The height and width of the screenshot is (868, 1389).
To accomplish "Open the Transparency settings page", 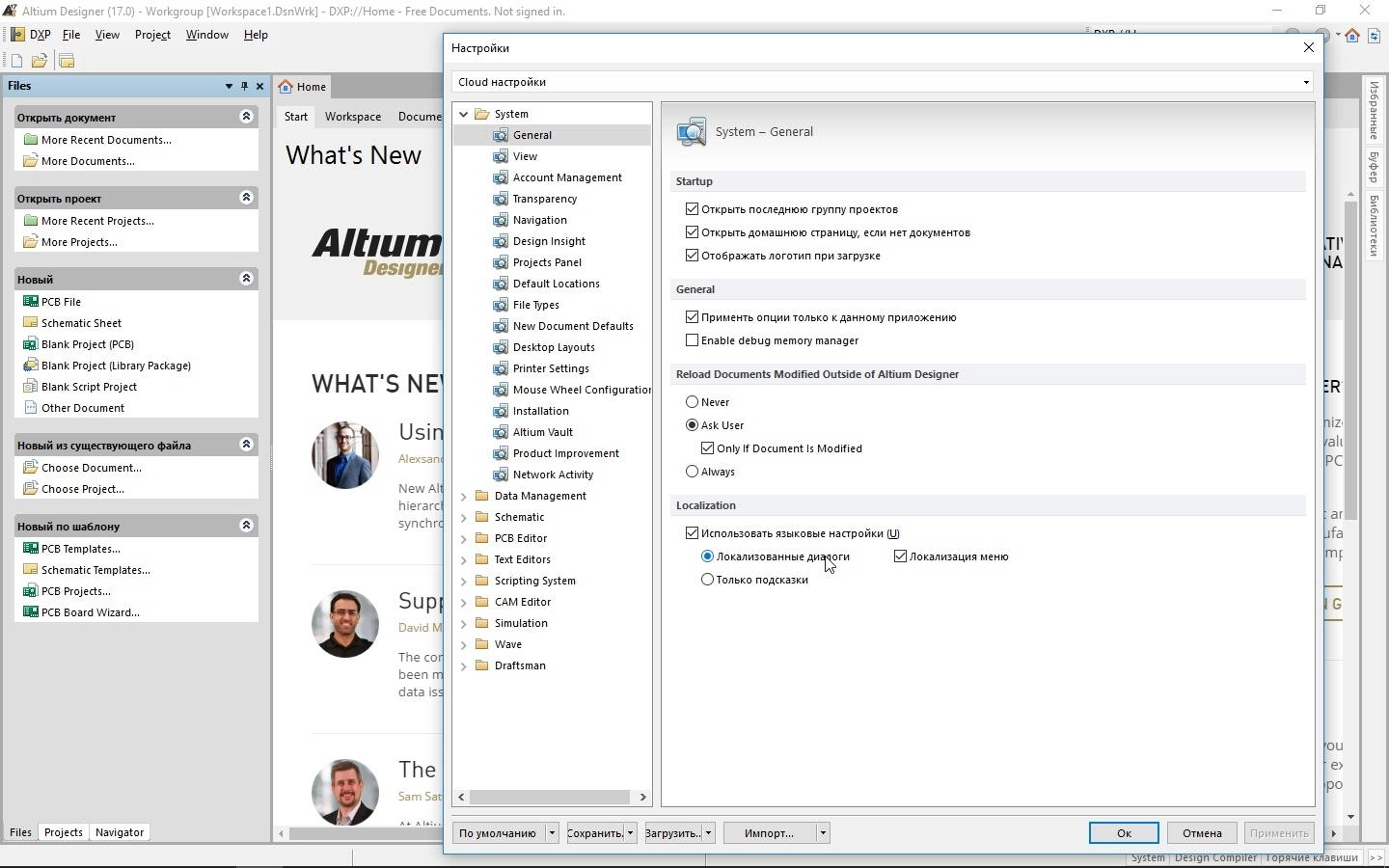I will pyautogui.click(x=545, y=199).
